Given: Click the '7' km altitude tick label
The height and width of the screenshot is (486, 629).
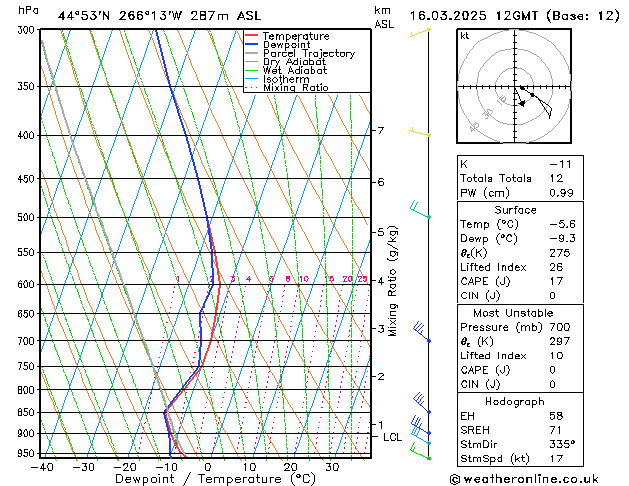Looking at the screenshot, I should 380,130.
